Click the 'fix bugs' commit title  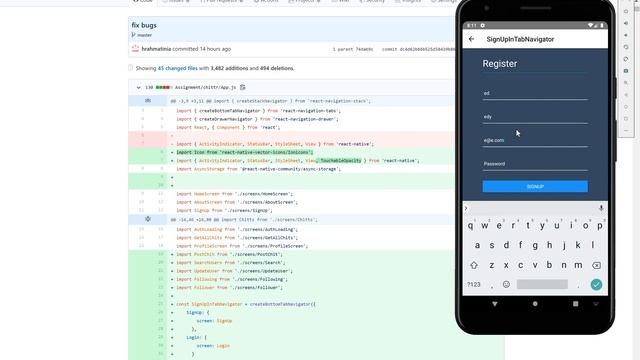point(144,25)
